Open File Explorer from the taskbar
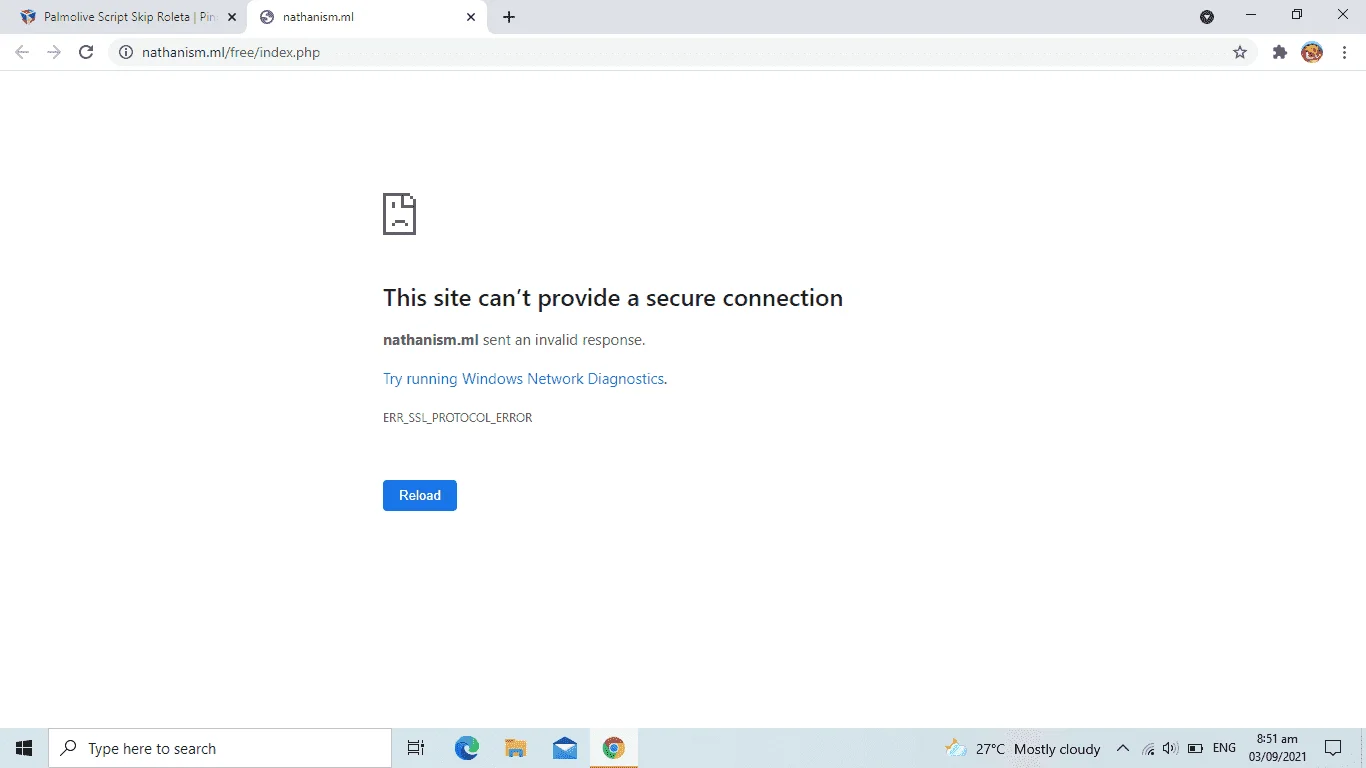1366x768 pixels. click(x=515, y=748)
